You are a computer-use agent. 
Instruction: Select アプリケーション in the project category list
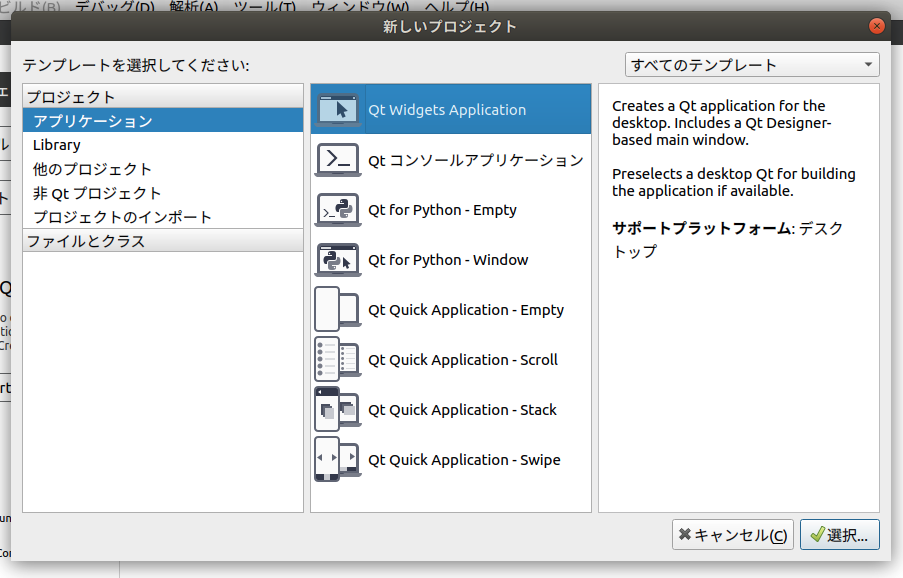[93, 121]
